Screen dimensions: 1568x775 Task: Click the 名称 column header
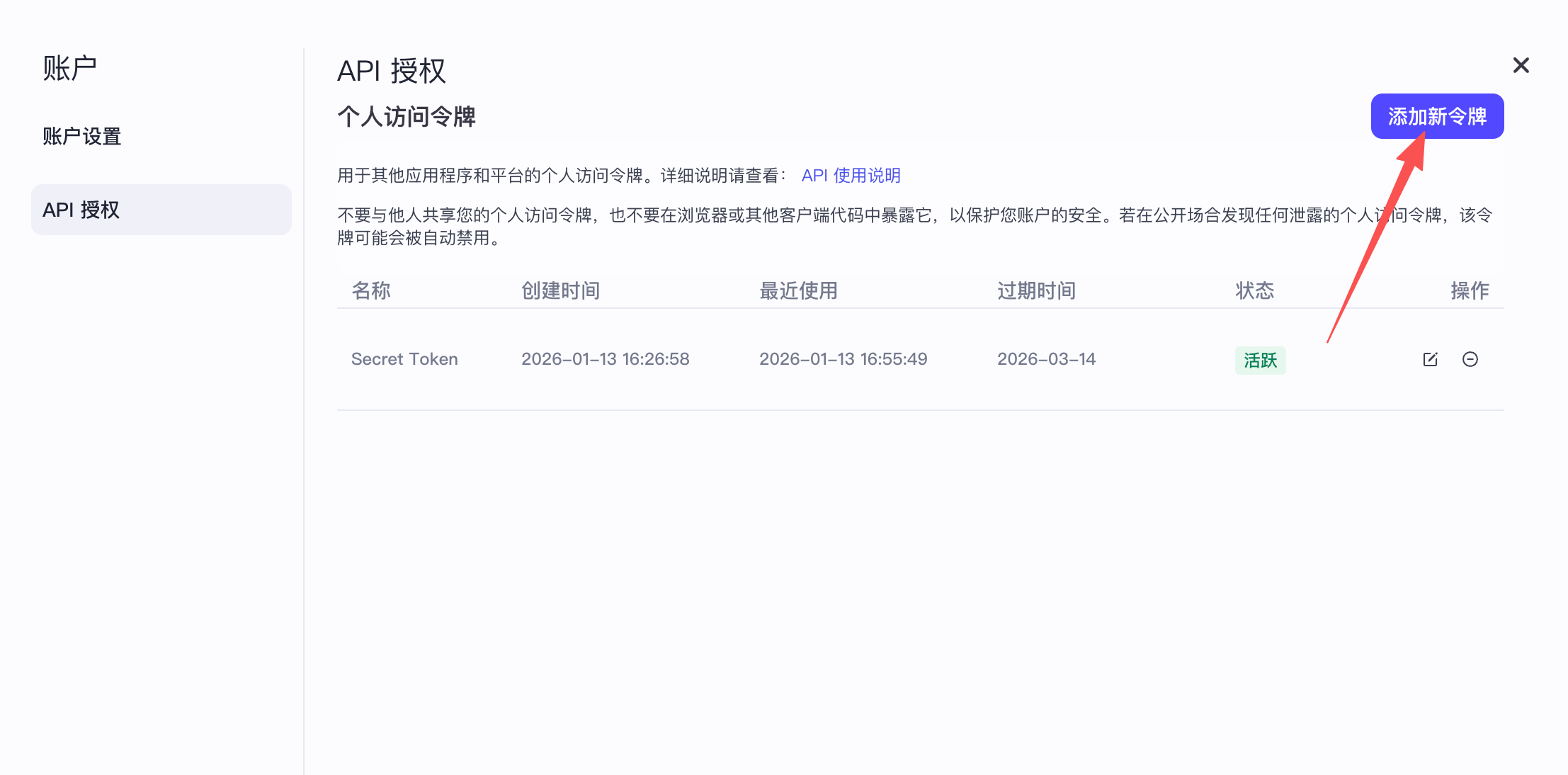coord(370,290)
